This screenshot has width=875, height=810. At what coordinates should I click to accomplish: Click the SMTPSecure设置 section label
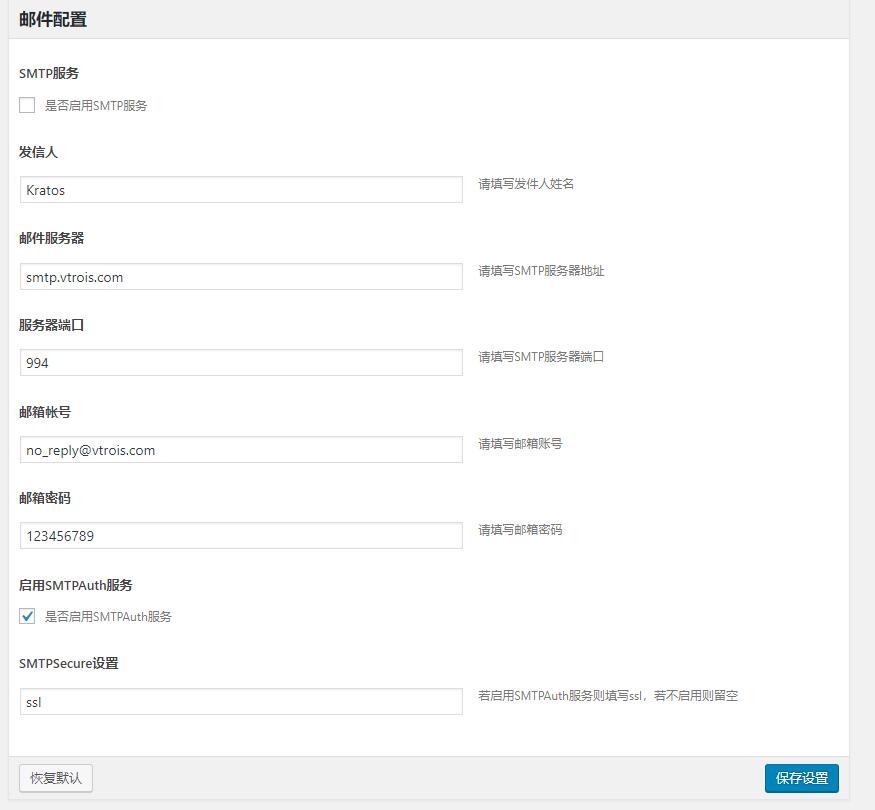69,663
